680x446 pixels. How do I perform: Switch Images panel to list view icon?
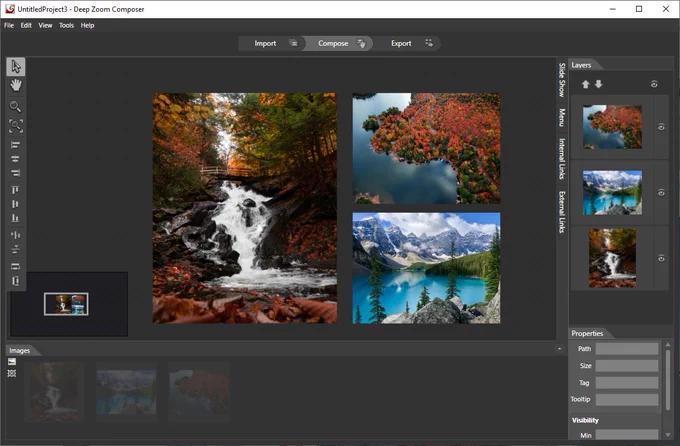pos(12,362)
